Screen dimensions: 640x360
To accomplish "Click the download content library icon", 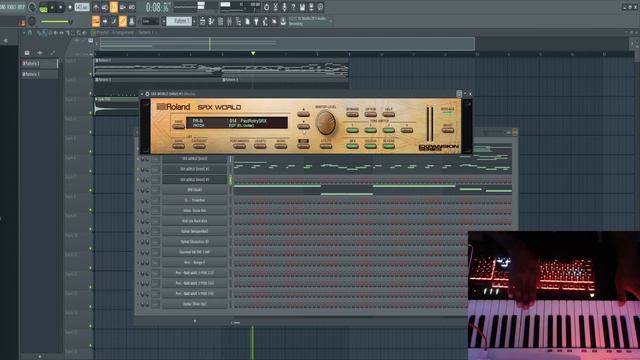I will click(x=283, y=21).
